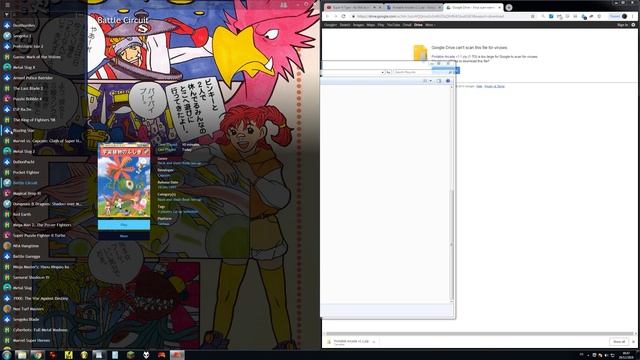Toggle Explorer preview pane icon
The height and width of the screenshot is (360, 640).
[x=439, y=81]
